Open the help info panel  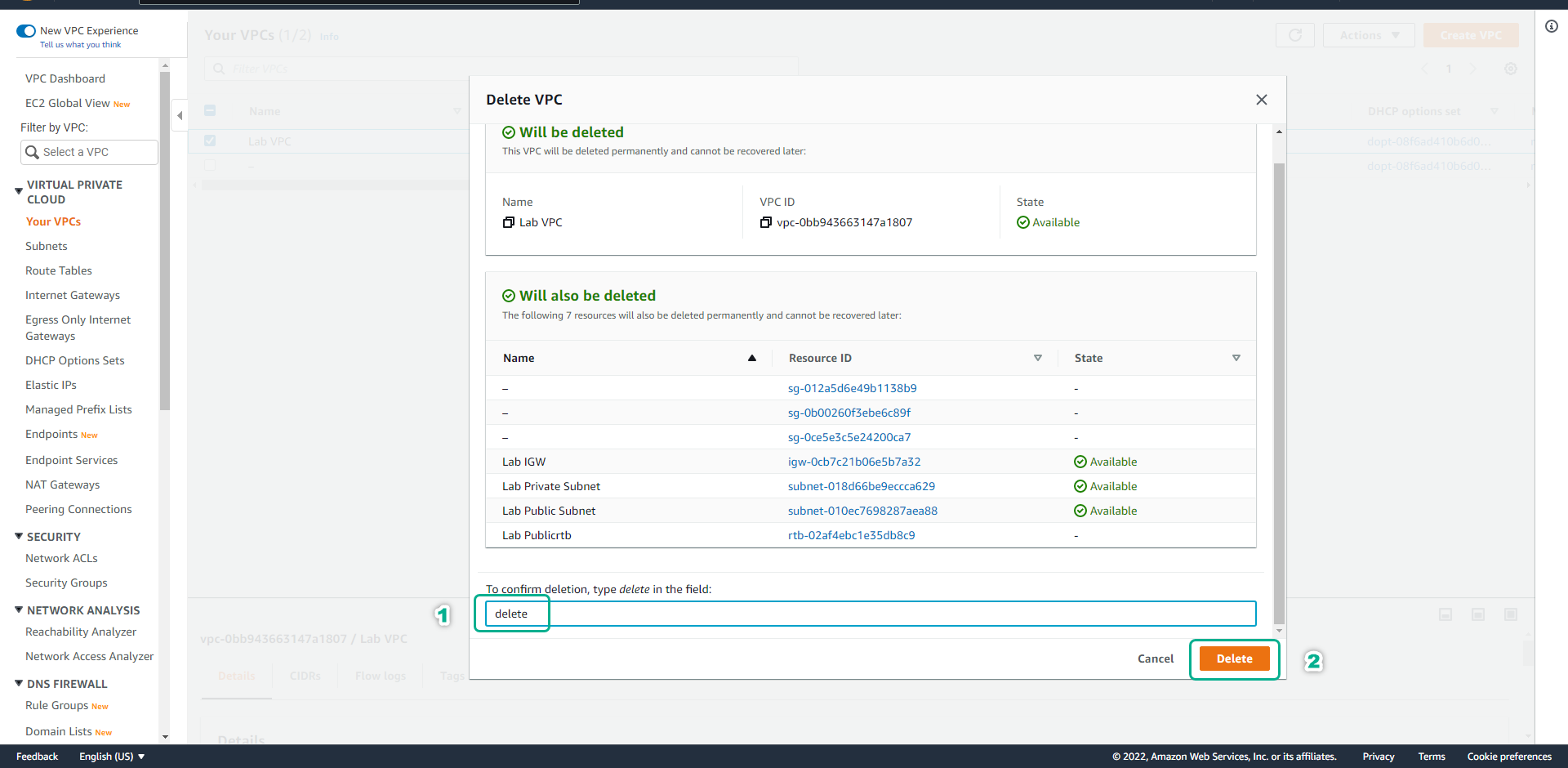point(1551,25)
